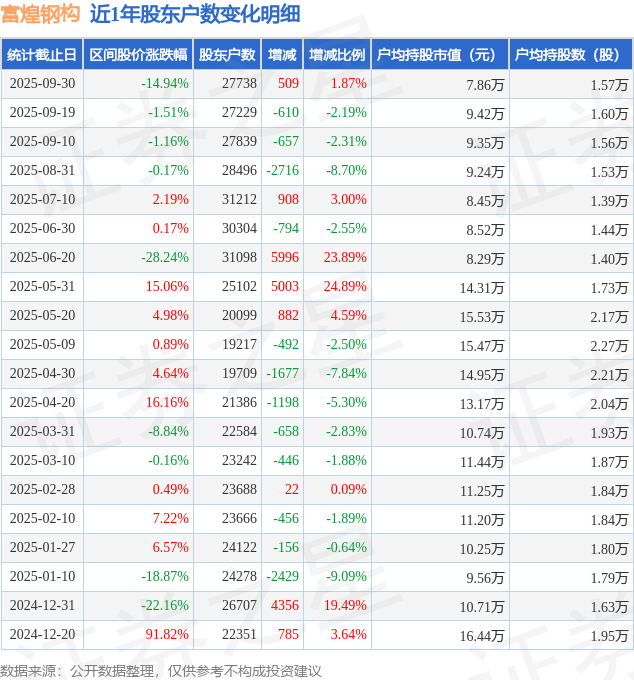Click the 增减 column header
634x680 pixels.
283,55
